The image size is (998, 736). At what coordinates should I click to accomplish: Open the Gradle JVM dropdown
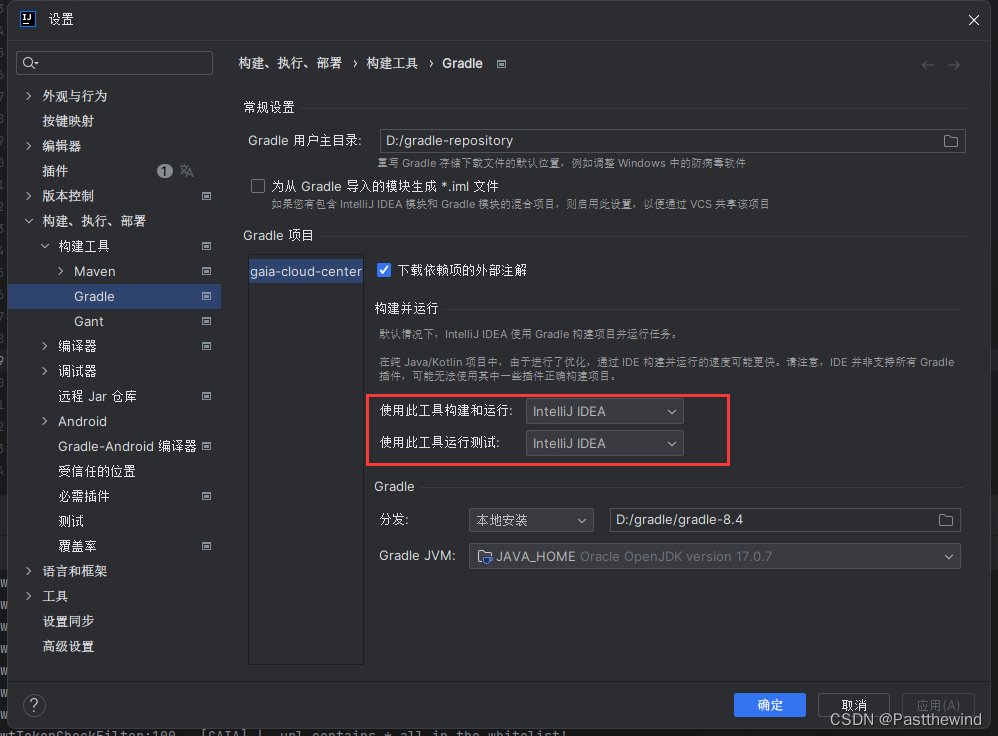pos(714,556)
